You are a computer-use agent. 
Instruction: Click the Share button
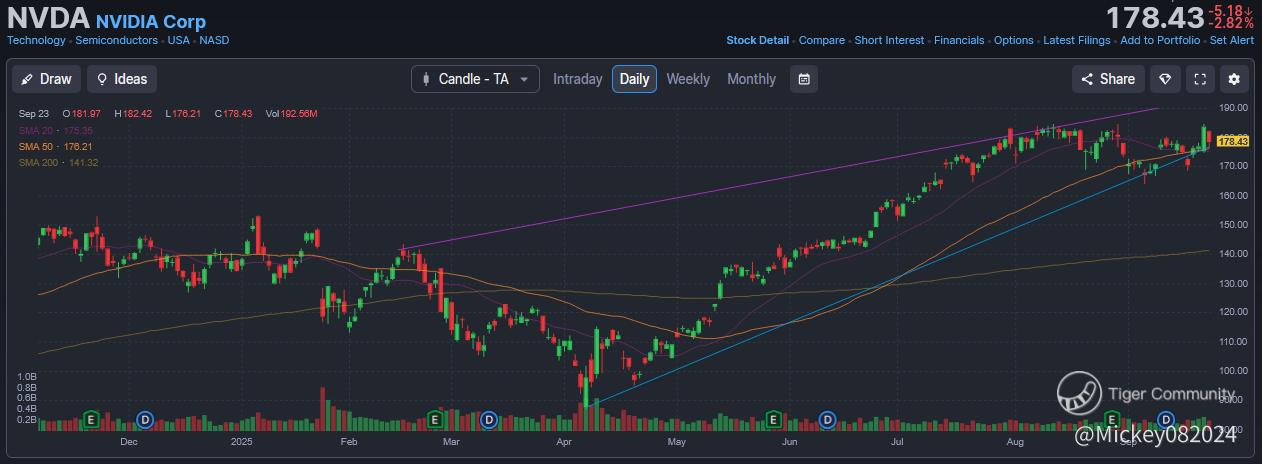click(x=1107, y=79)
